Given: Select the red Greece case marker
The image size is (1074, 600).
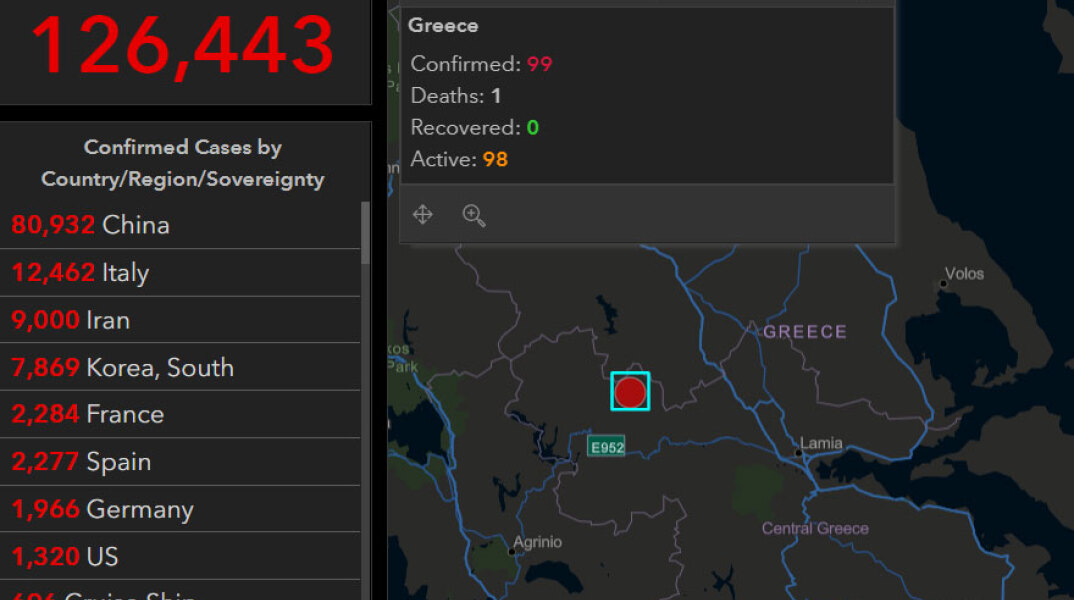Looking at the screenshot, I should pyautogui.click(x=630, y=391).
